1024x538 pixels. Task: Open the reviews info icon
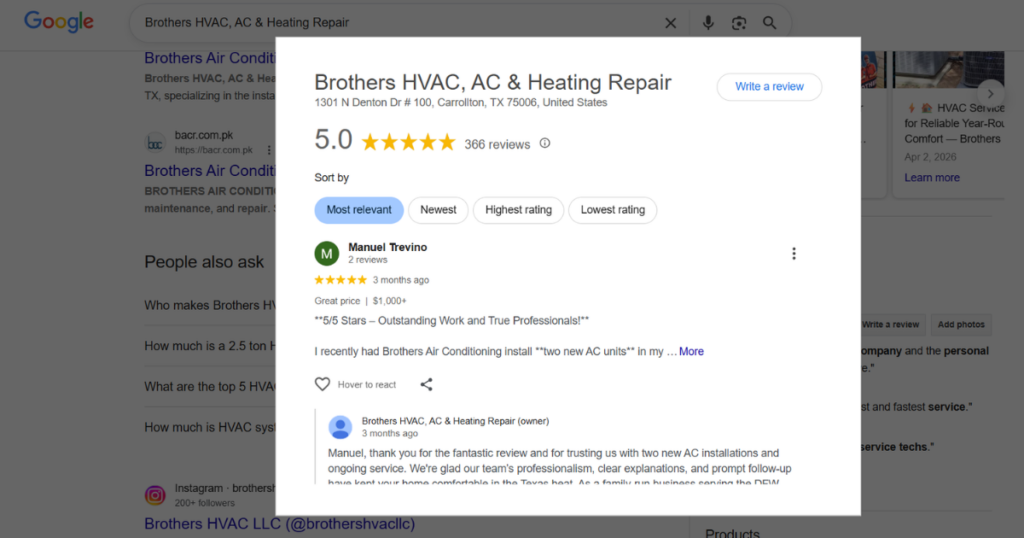point(545,143)
